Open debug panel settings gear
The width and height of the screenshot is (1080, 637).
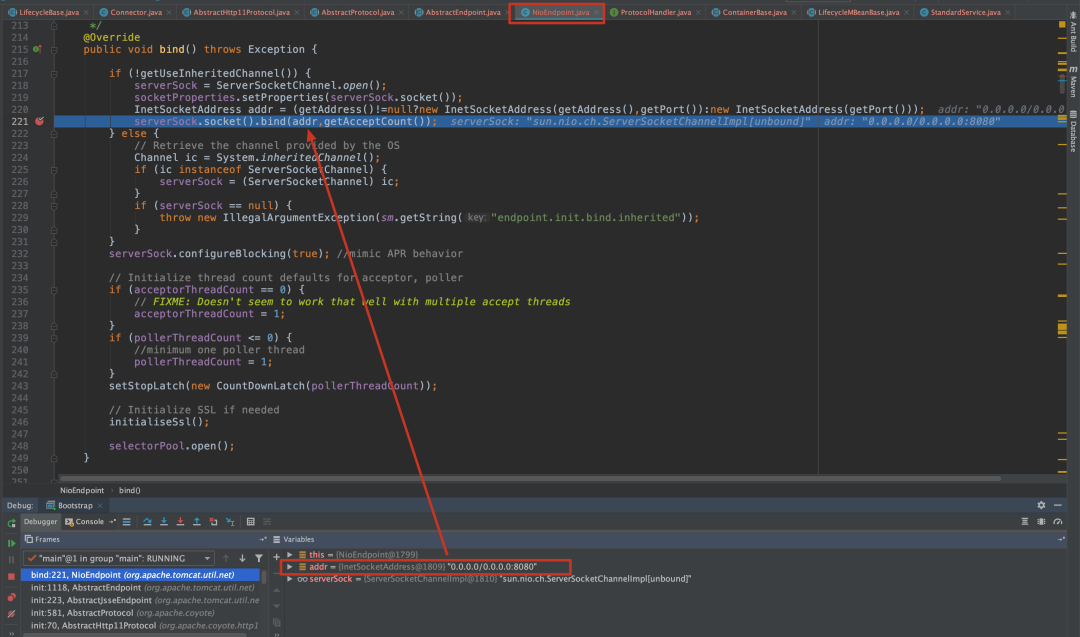click(x=1041, y=505)
